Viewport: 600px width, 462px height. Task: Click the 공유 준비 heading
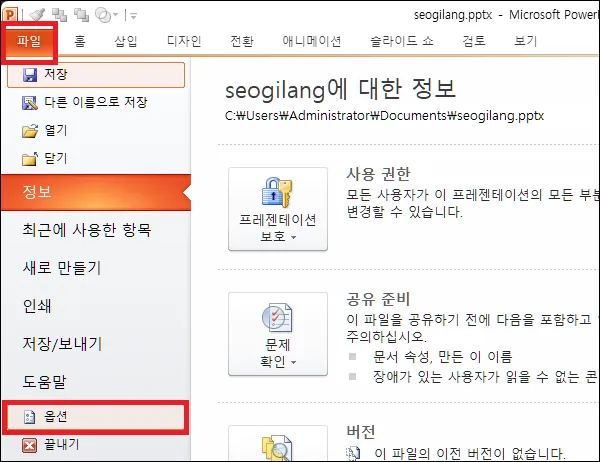tap(378, 299)
